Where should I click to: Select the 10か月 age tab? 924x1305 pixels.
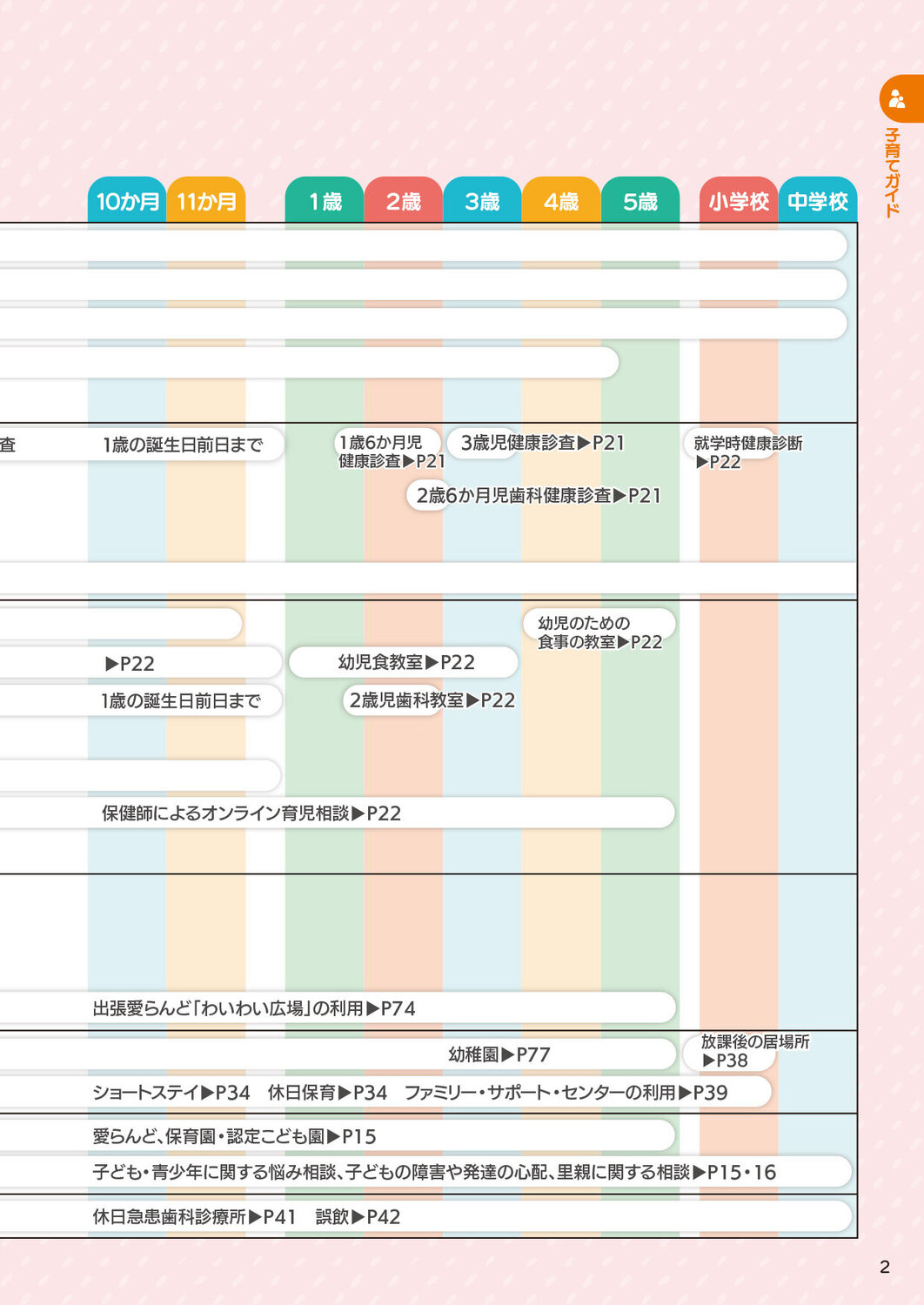(x=127, y=202)
